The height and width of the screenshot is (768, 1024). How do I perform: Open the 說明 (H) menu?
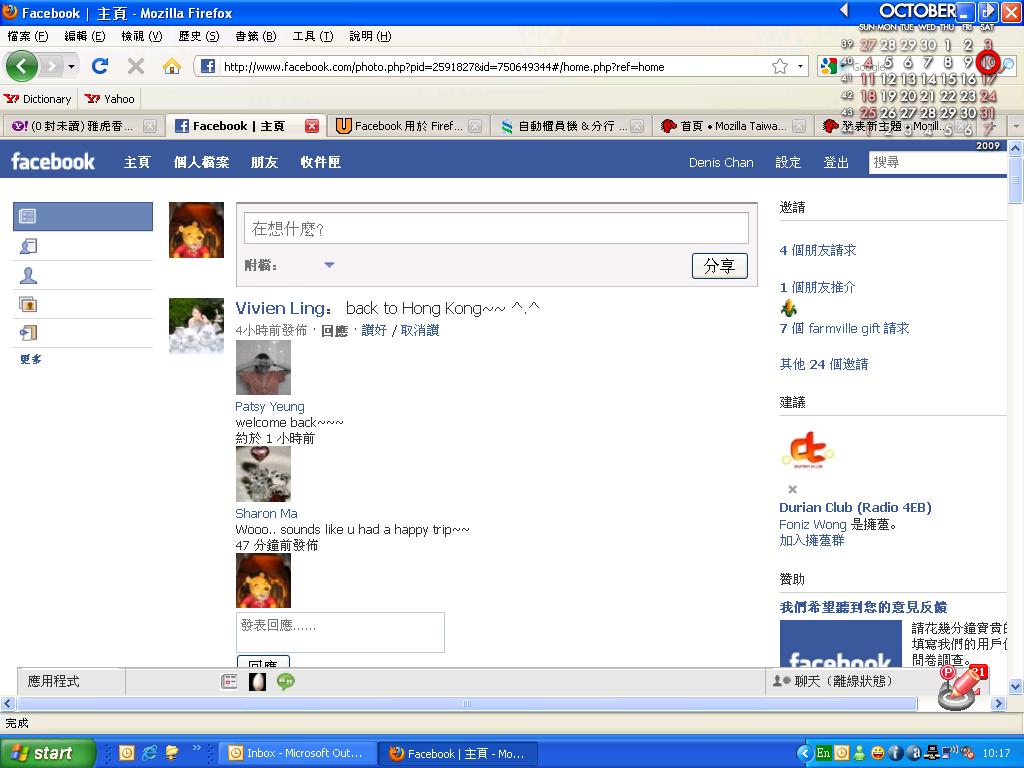370,36
